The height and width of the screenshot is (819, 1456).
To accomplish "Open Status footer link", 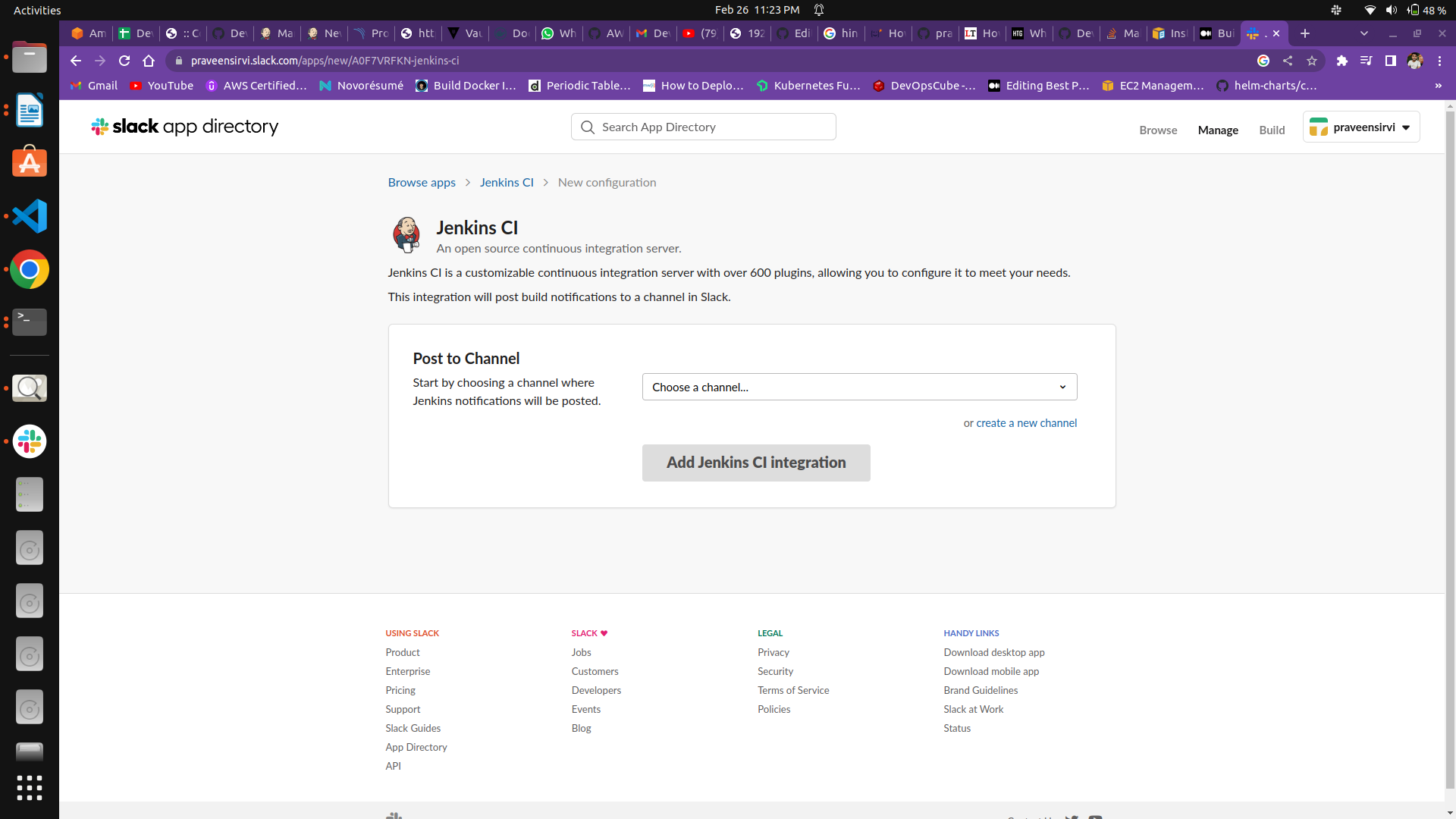I will (957, 728).
